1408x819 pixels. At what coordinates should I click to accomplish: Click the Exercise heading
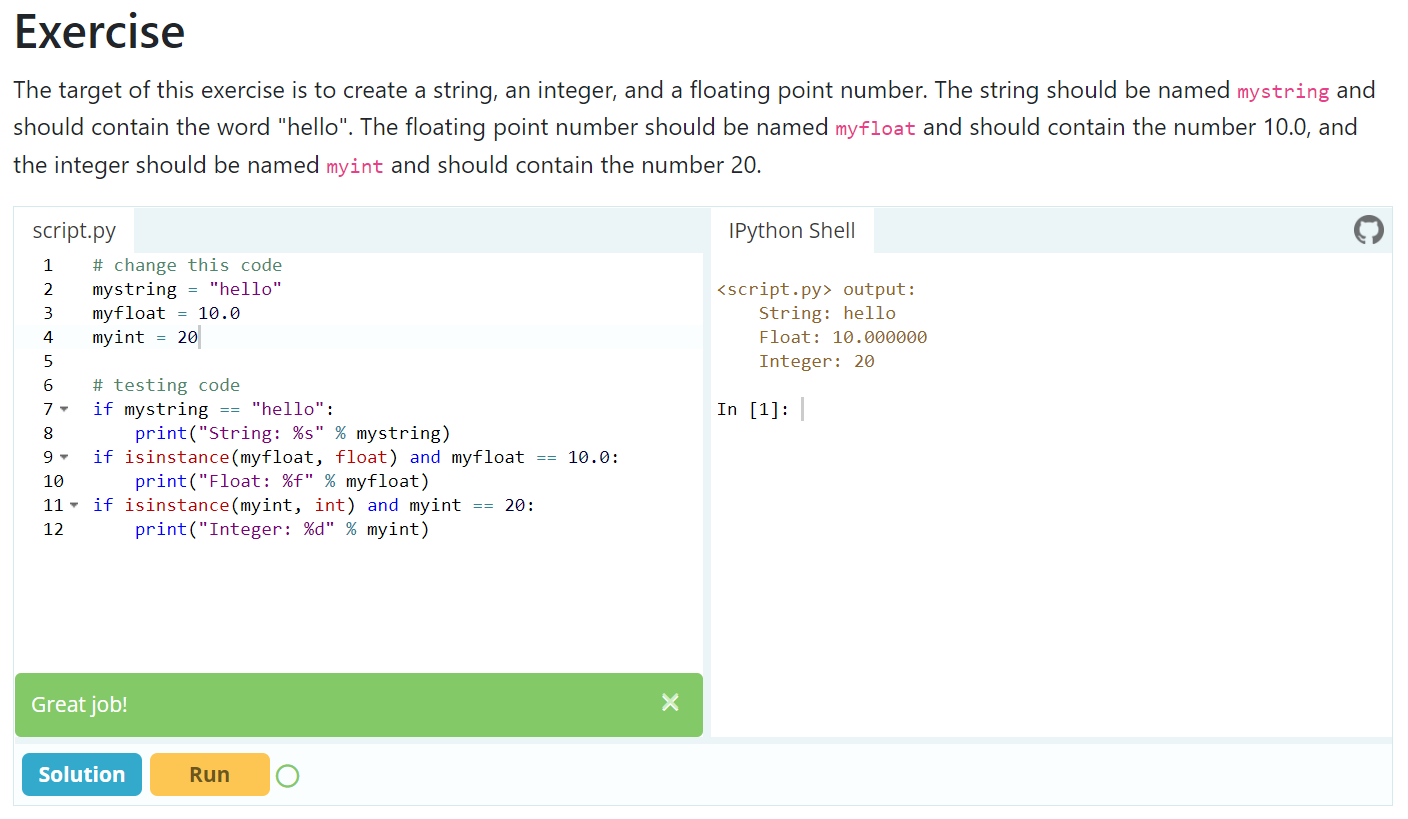click(99, 31)
